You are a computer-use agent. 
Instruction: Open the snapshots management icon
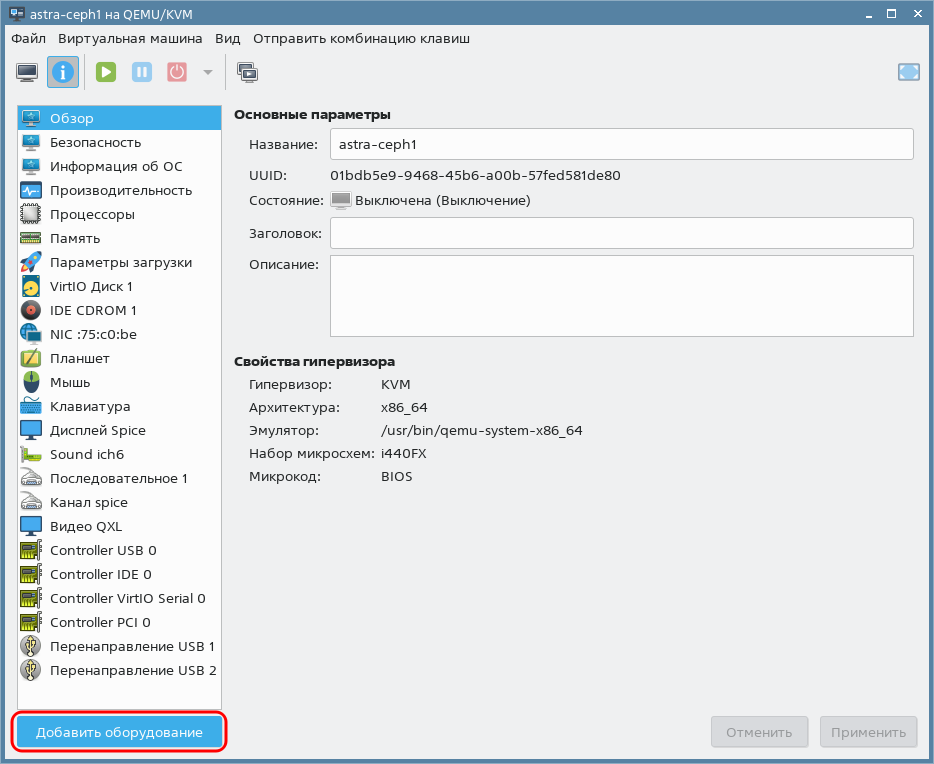[x=247, y=72]
